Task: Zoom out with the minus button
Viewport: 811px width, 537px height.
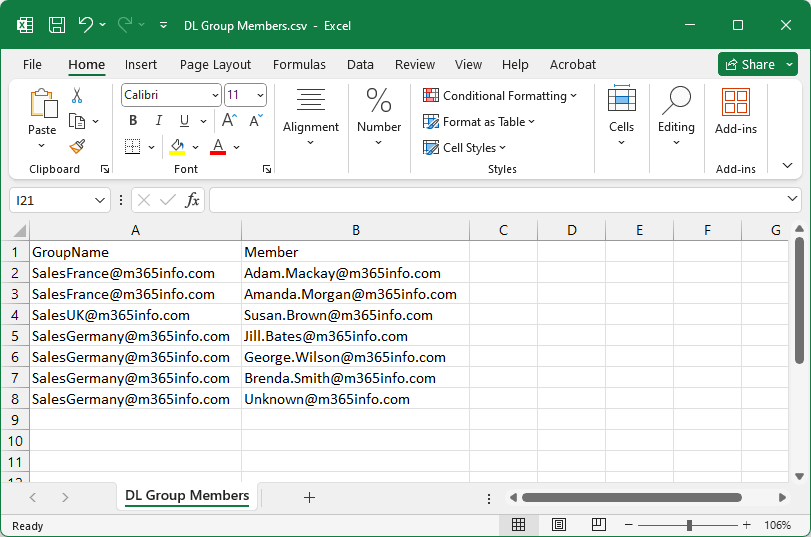Action: [x=628, y=525]
